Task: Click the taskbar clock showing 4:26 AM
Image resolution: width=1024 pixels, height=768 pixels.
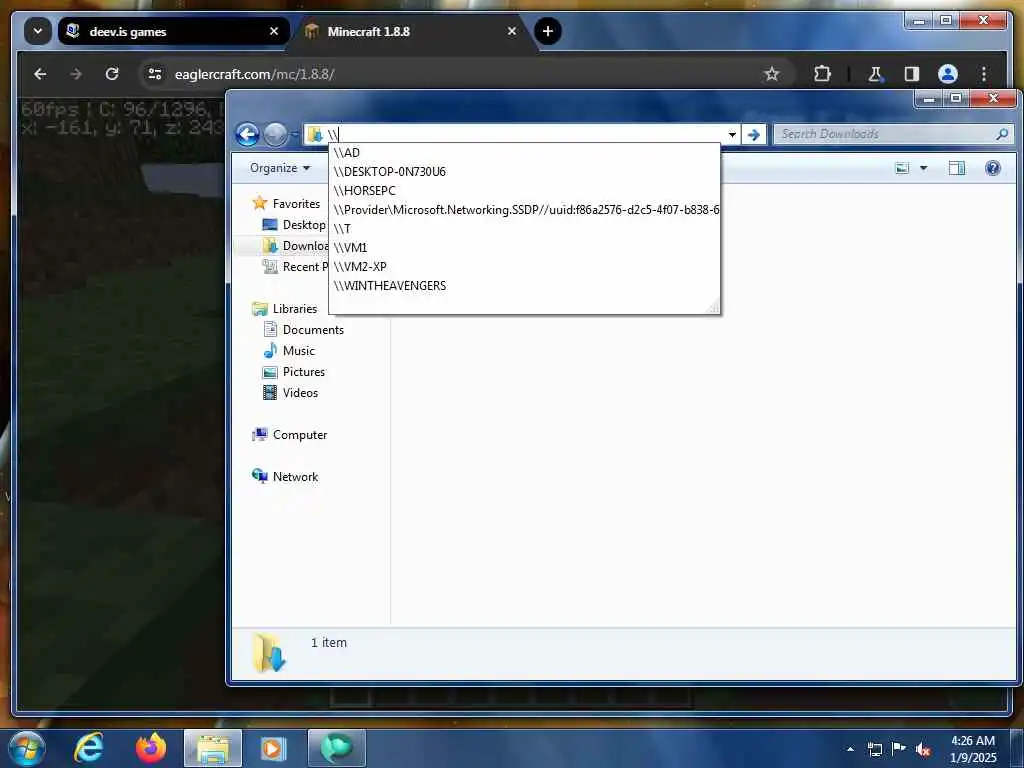Action: pyautogui.click(x=973, y=749)
